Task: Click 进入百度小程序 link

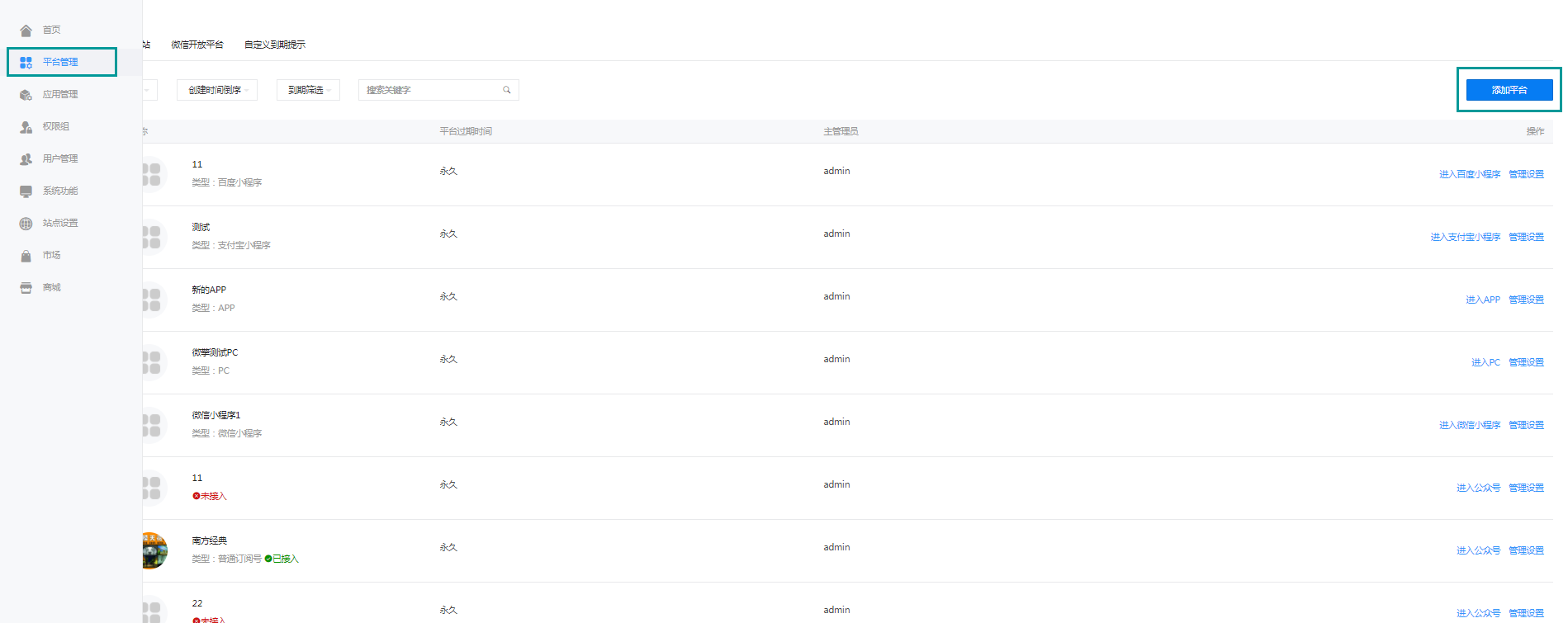Action: [x=1470, y=174]
